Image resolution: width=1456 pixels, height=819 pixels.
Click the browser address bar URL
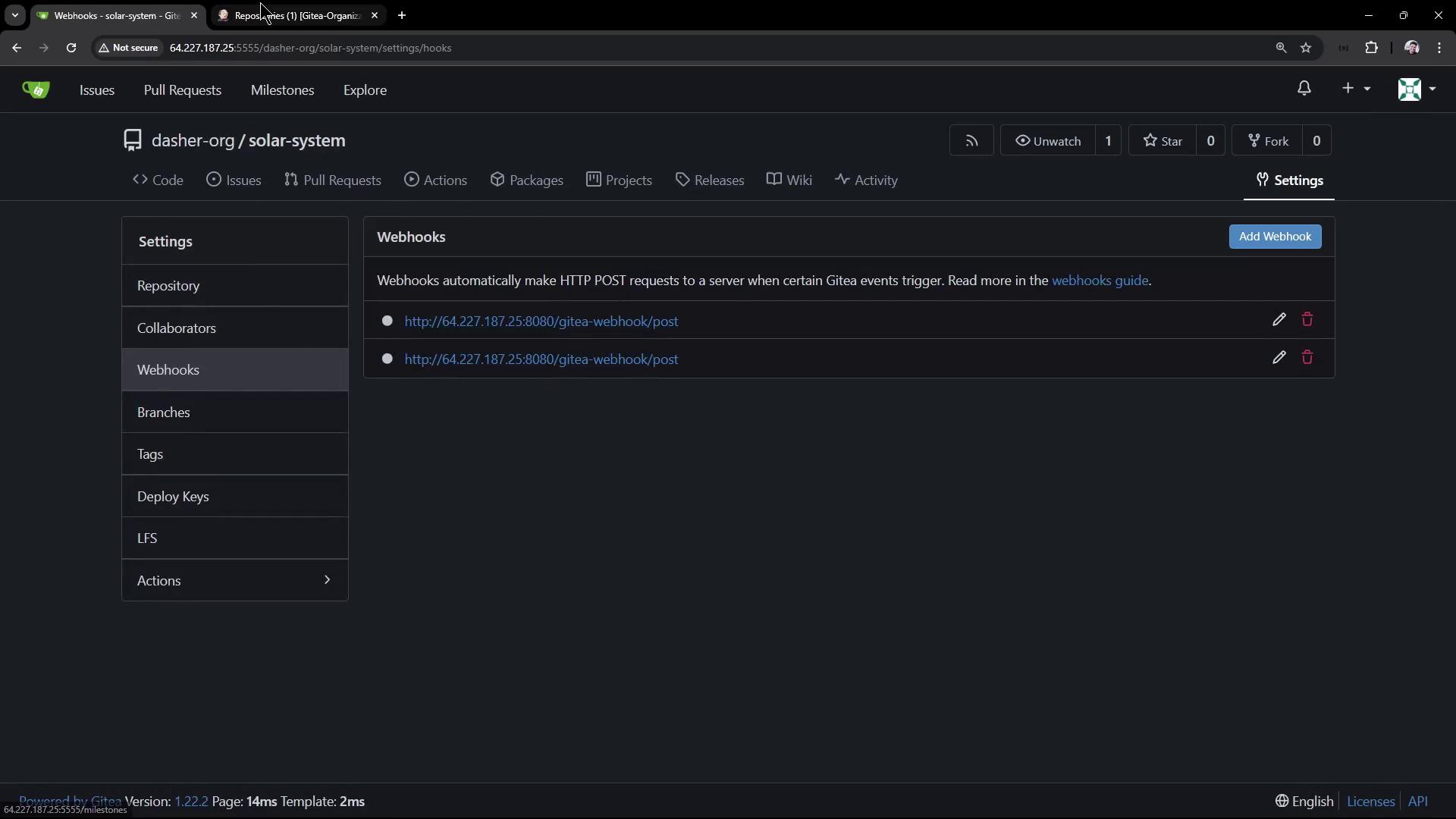pyautogui.click(x=310, y=48)
